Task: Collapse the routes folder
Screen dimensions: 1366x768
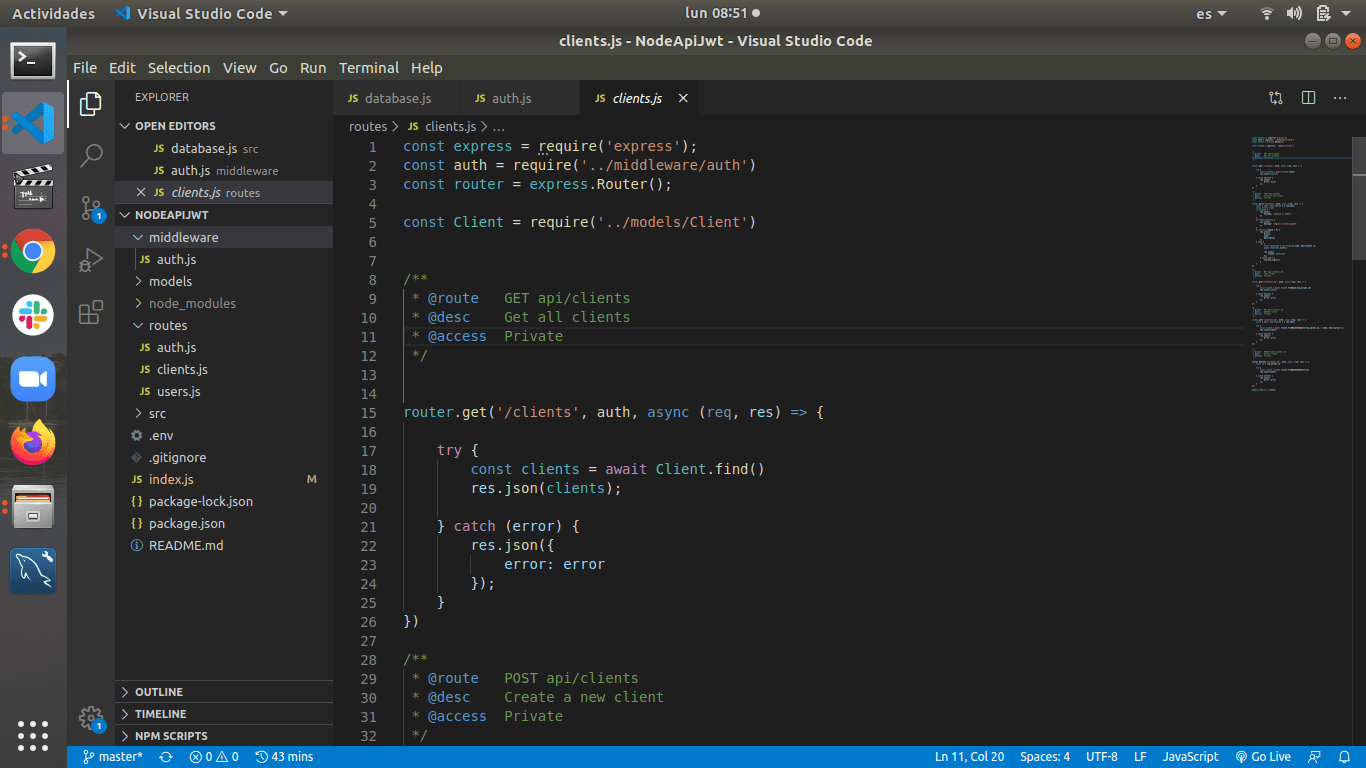Action: click(167, 325)
